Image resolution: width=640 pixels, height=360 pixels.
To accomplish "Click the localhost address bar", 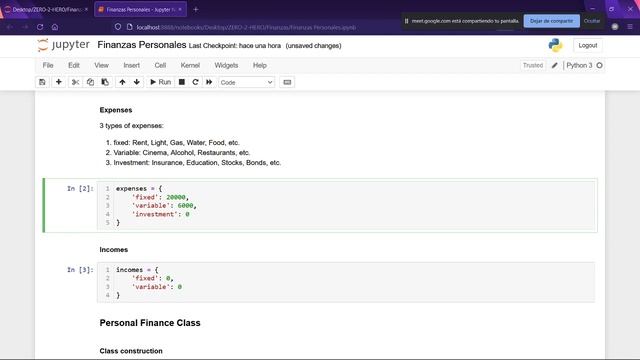I will click(x=246, y=27).
